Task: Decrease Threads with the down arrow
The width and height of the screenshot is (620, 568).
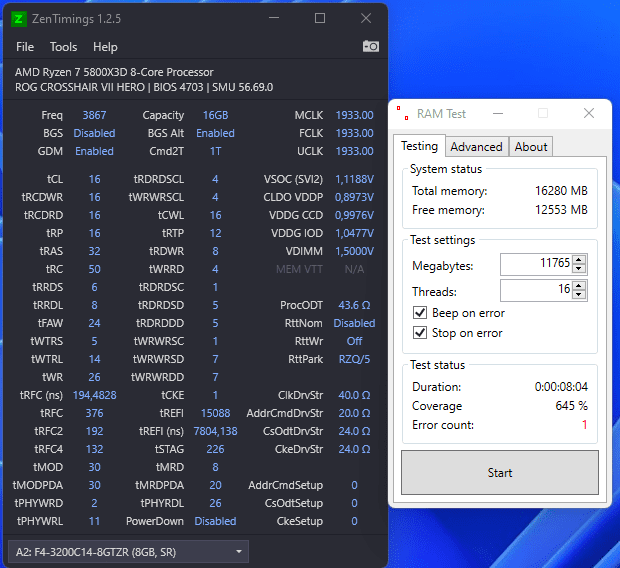Action: [x=579, y=295]
